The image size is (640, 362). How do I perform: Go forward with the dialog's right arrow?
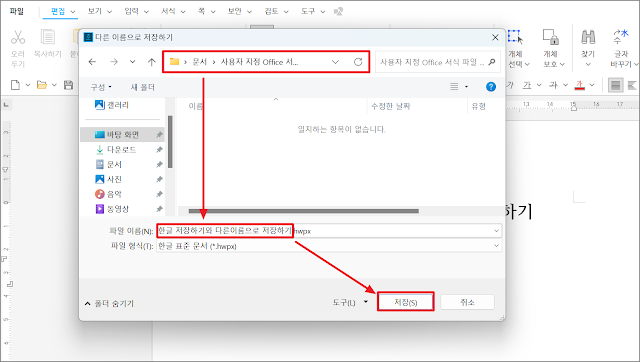(x=114, y=62)
